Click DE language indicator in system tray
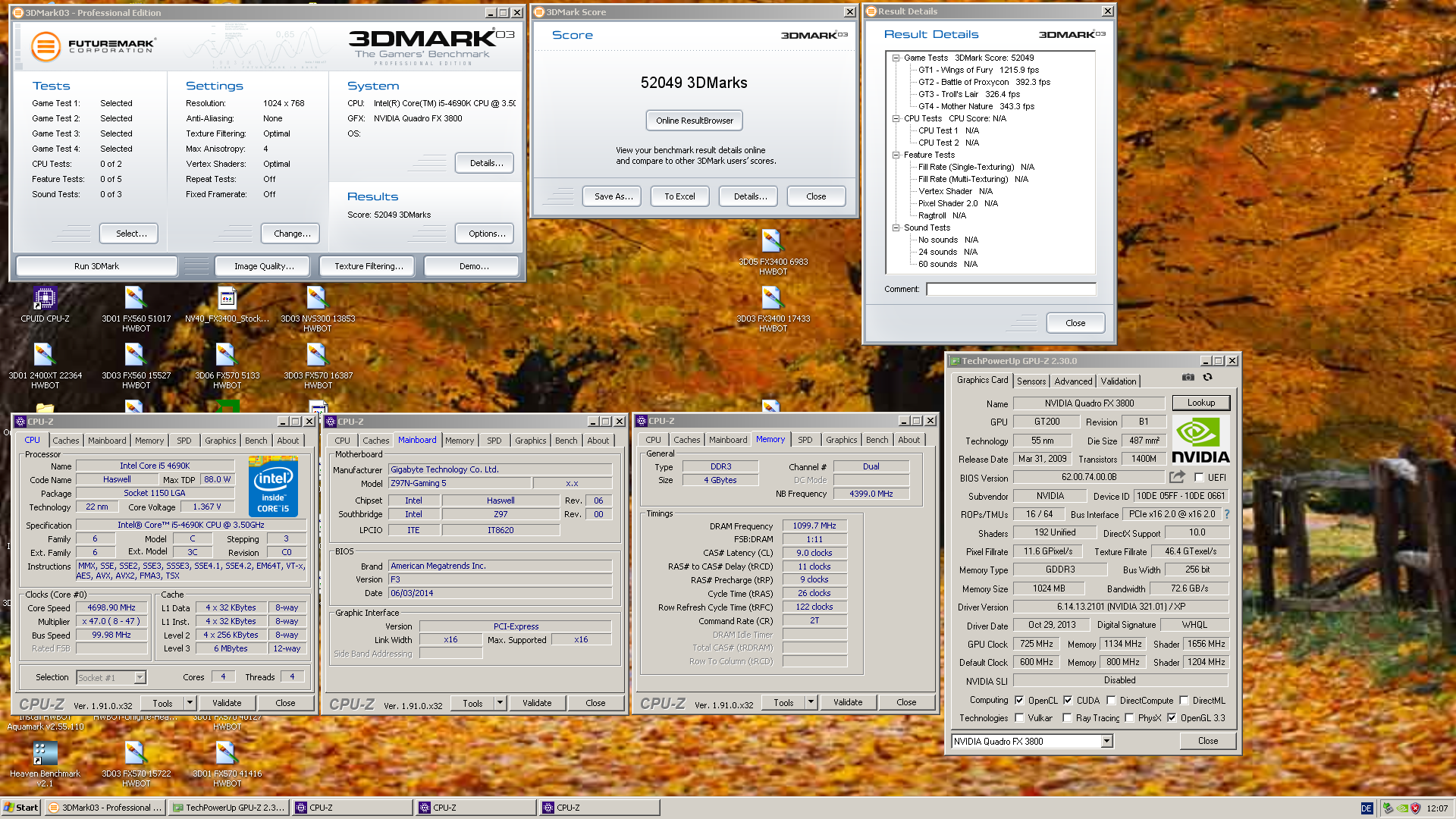This screenshot has height=819, width=1456. click(1367, 808)
